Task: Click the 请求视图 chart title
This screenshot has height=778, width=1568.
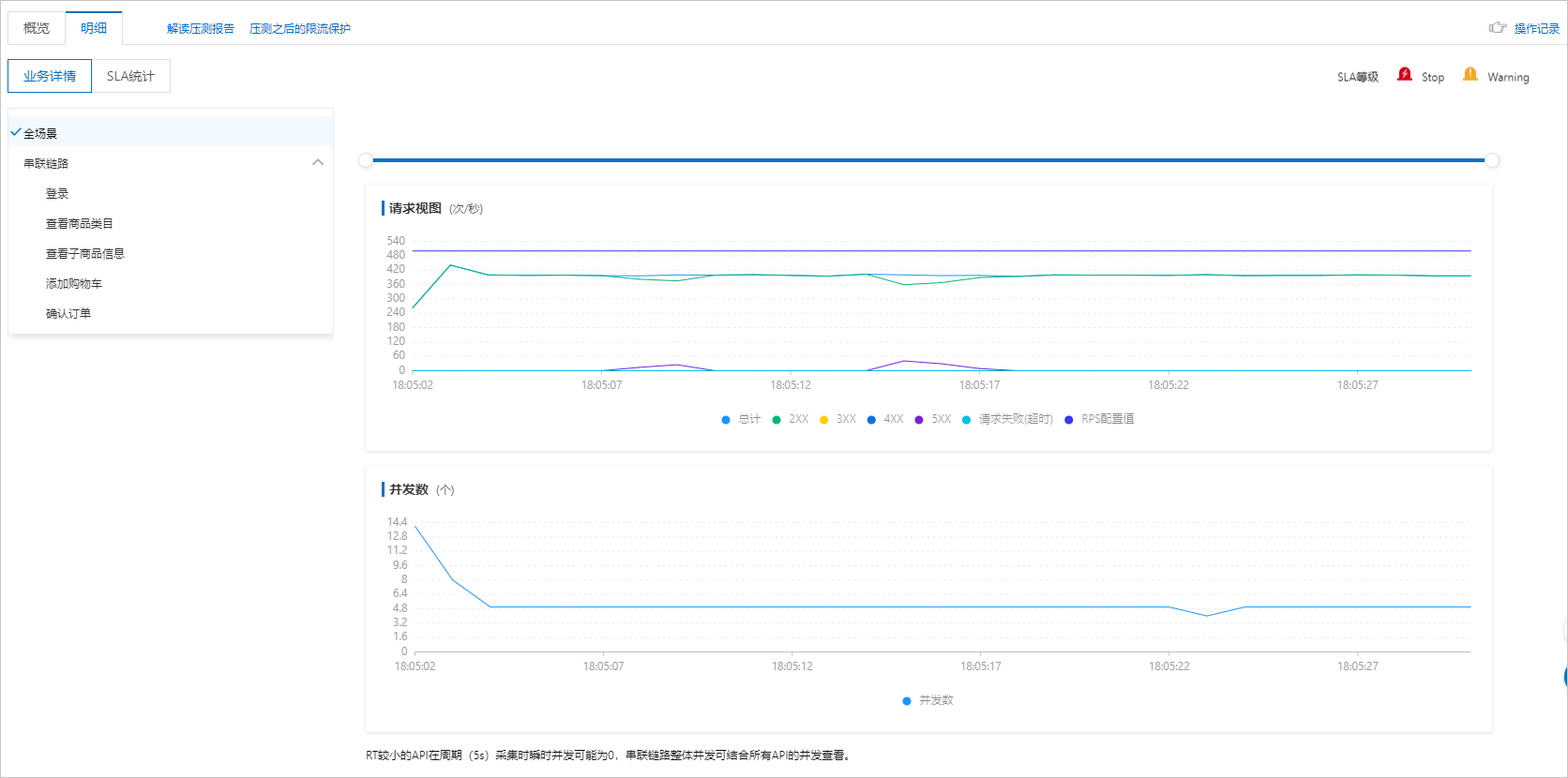Action: [x=415, y=208]
